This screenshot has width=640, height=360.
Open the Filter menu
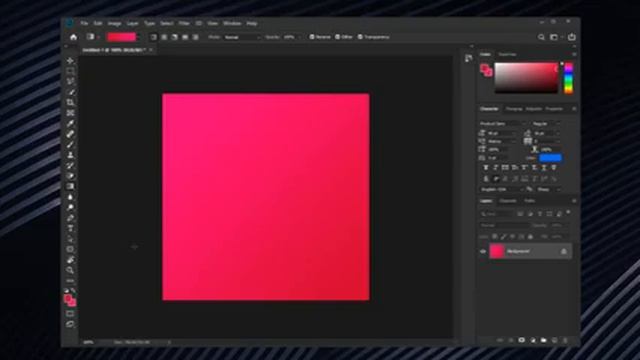(184, 23)
